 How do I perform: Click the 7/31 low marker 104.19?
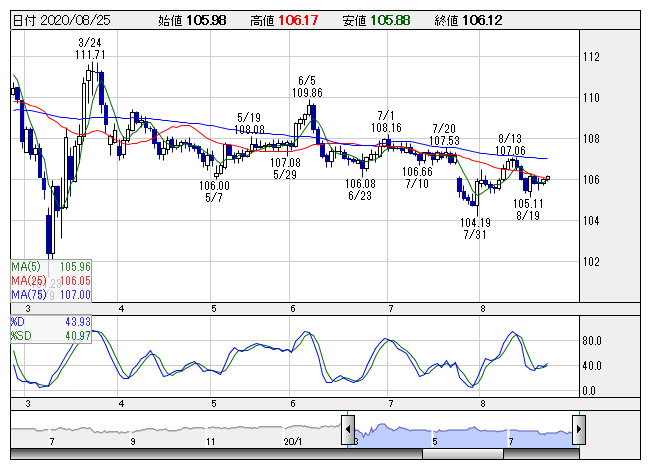click(475, 222)
